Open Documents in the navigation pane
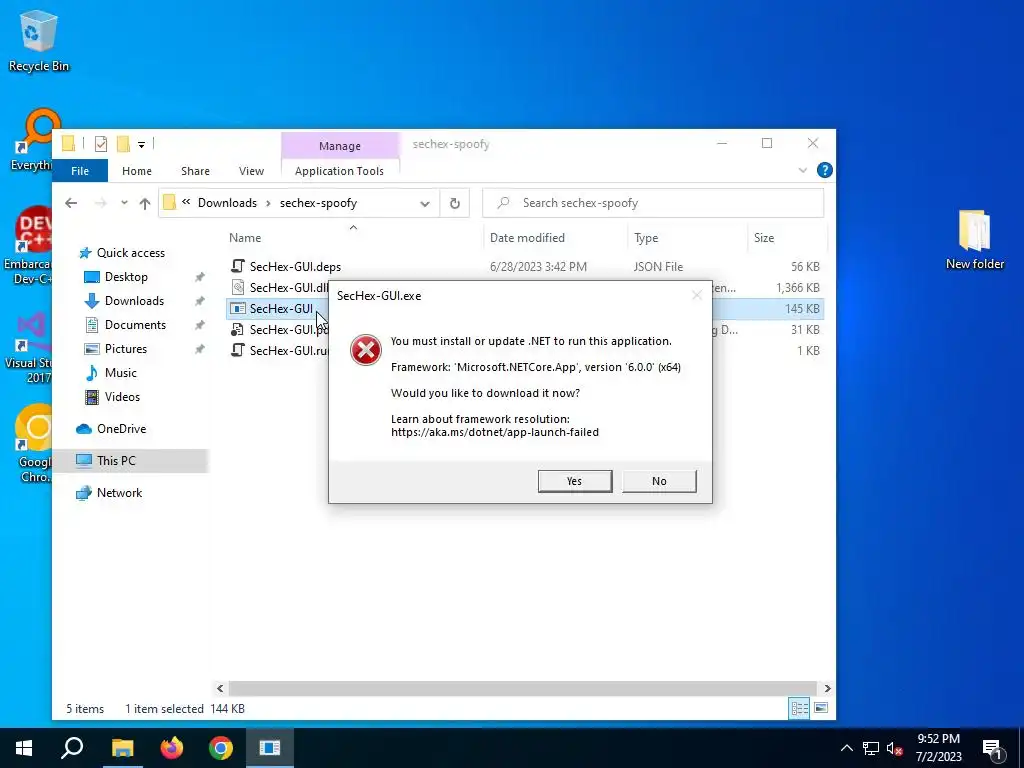 [x=135, y=325]
